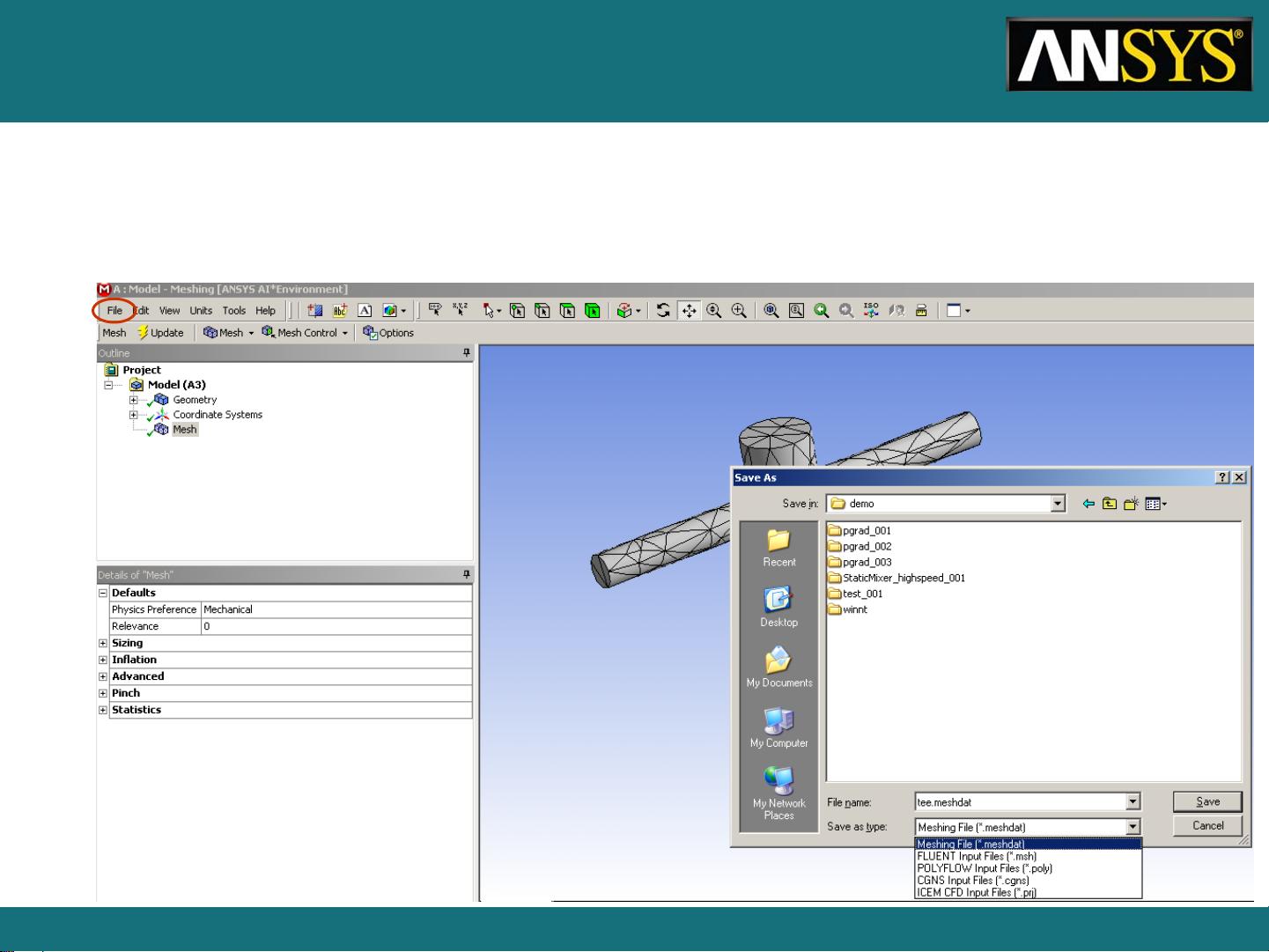The image size is (1269, 952).
Task: Click Cancel in the Save As dialog
Action: (1206, 825)
